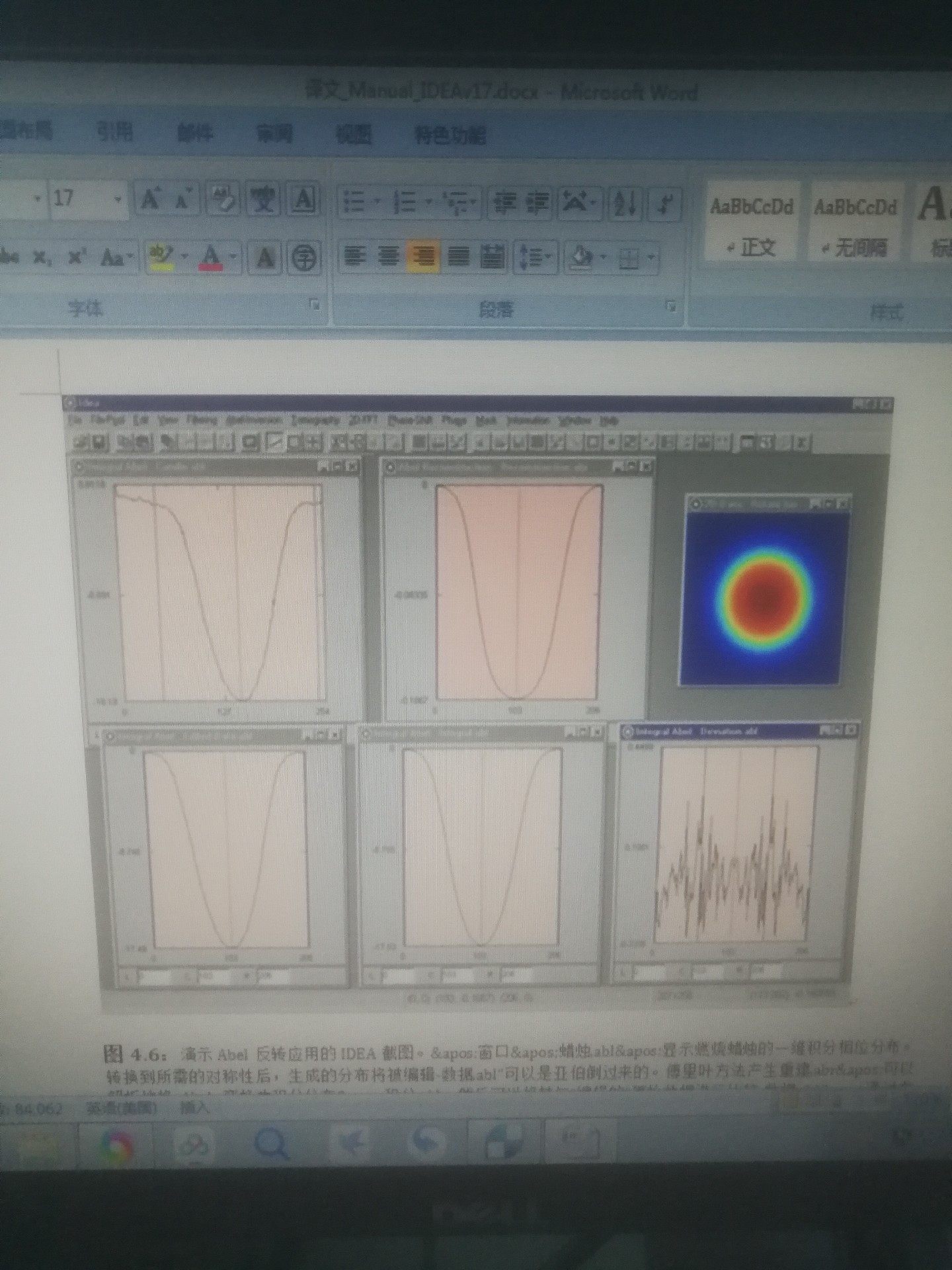This screenshot has height=1270, width=952.
Task: Click the Enclose Characters circle icon
Action: pyautogui.click(x=304, y=257)
